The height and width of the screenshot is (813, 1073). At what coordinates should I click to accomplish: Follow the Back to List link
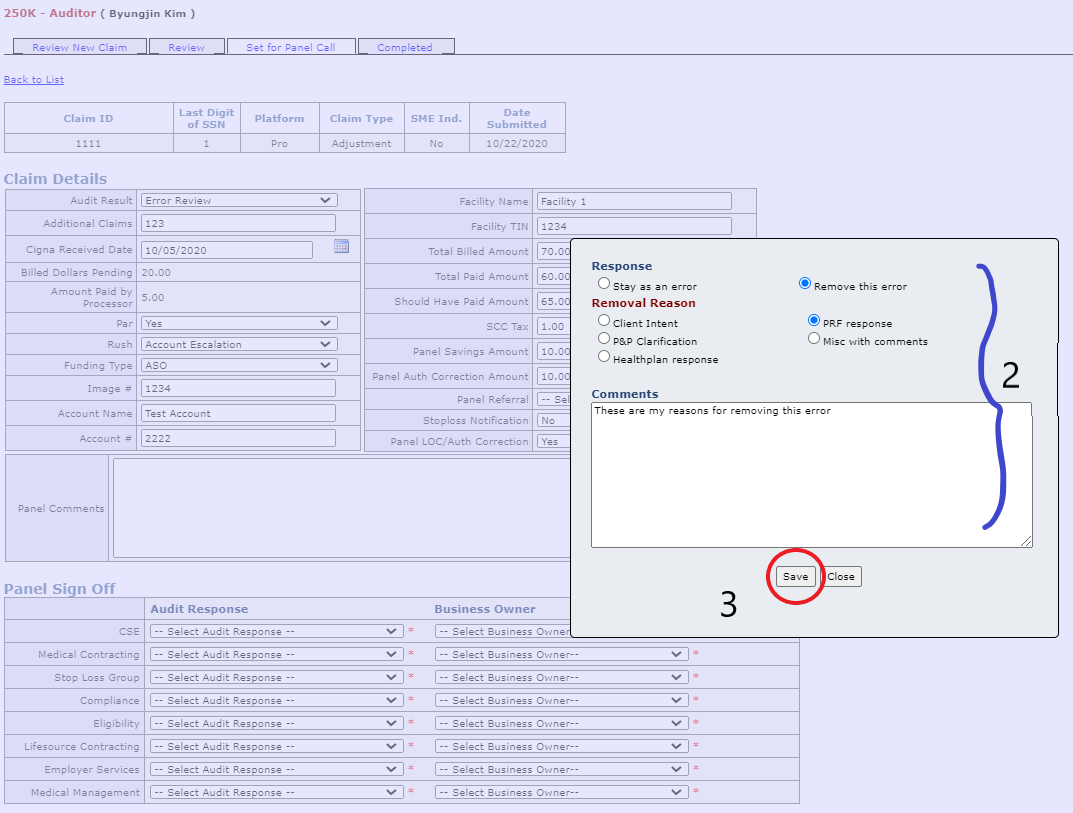click(x=34, y=79)
